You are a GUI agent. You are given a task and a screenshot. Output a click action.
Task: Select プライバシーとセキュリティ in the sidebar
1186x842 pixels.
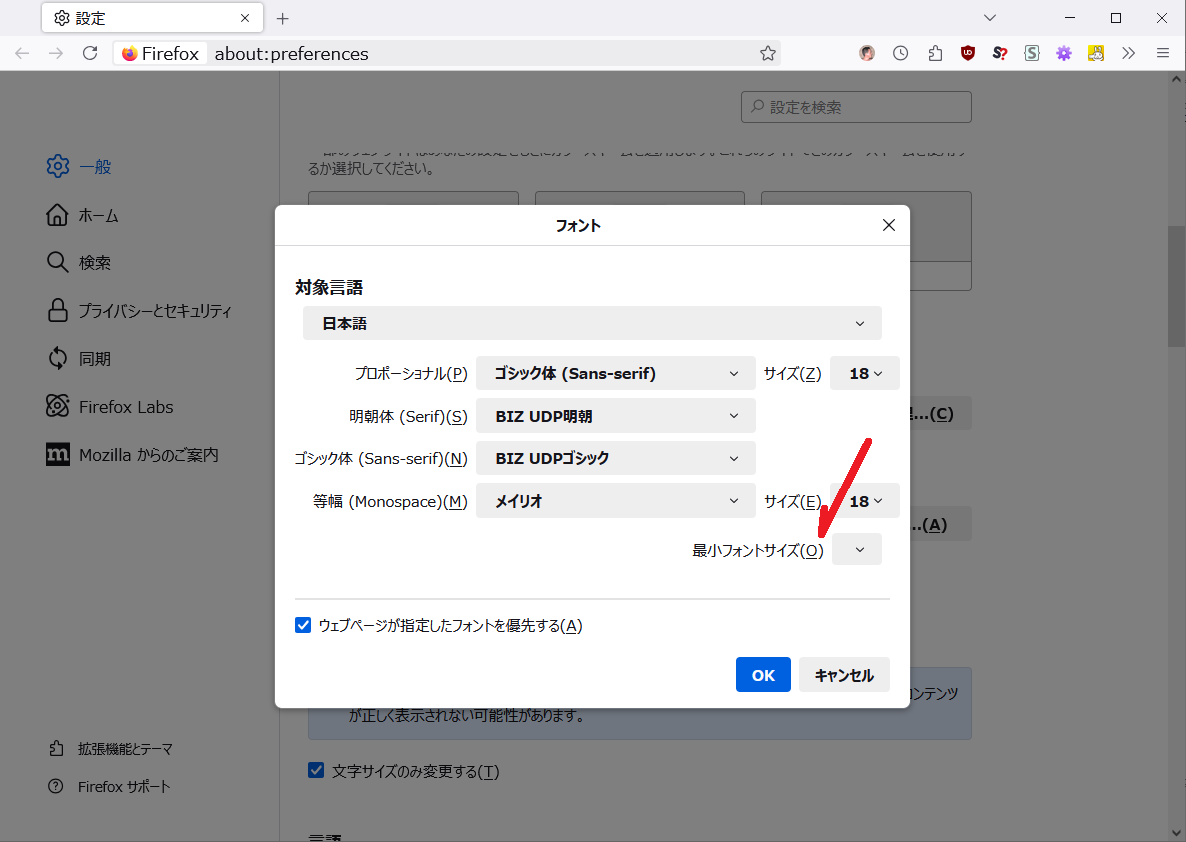[154, 311]
